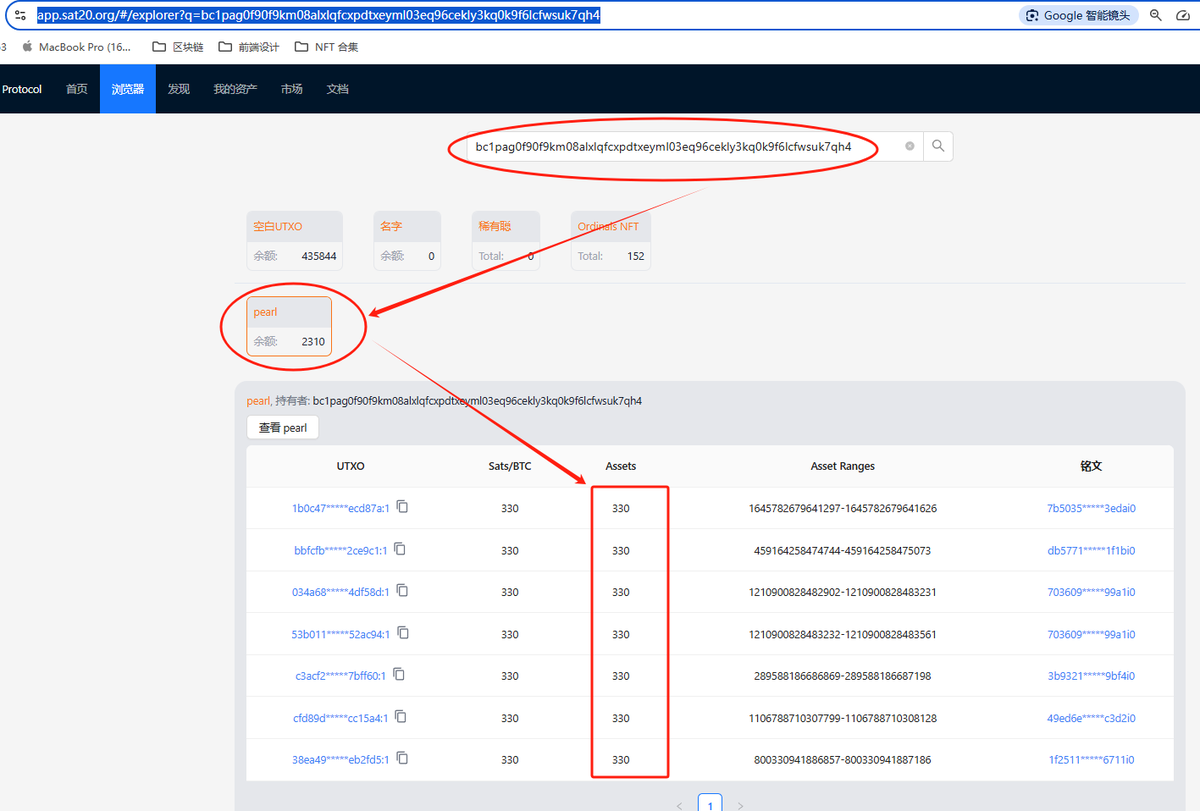The image size is (1200, 811).
Task: Copy UTXO cfd89d*****cc15a4:1 via copy icon
Action: coord(400,717)
